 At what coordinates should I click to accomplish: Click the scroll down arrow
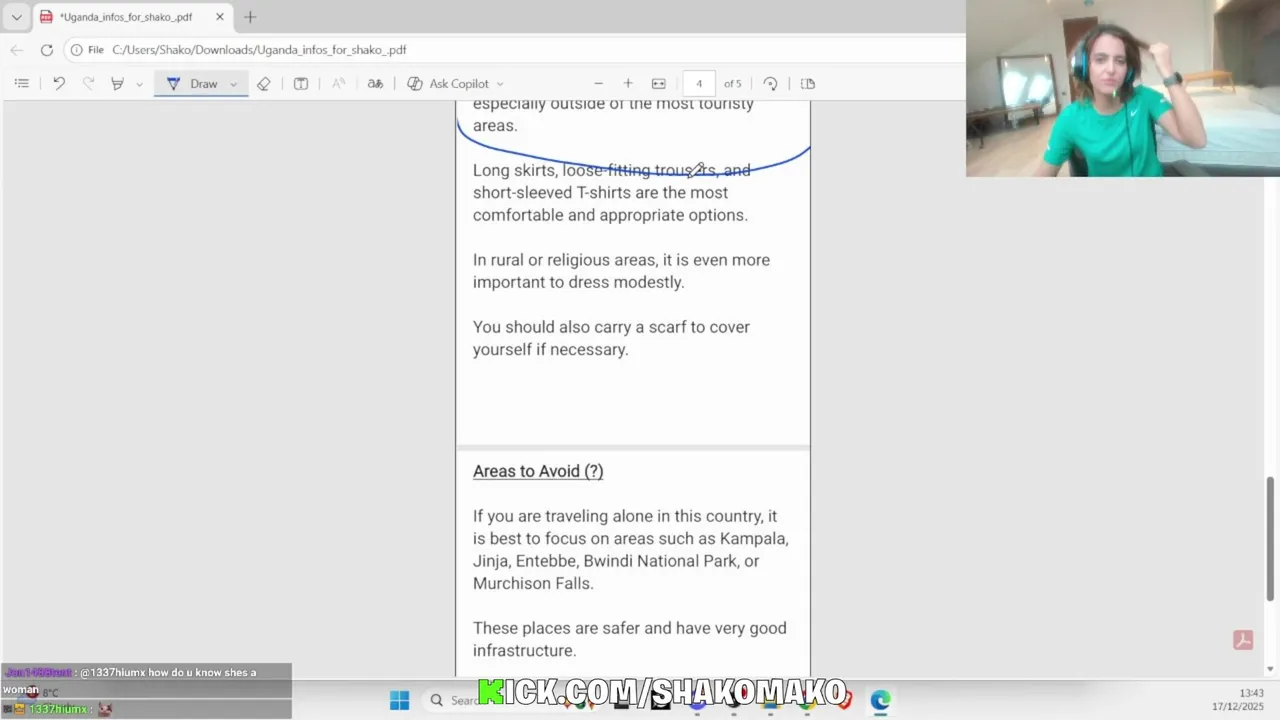(x=1271, y=669)
